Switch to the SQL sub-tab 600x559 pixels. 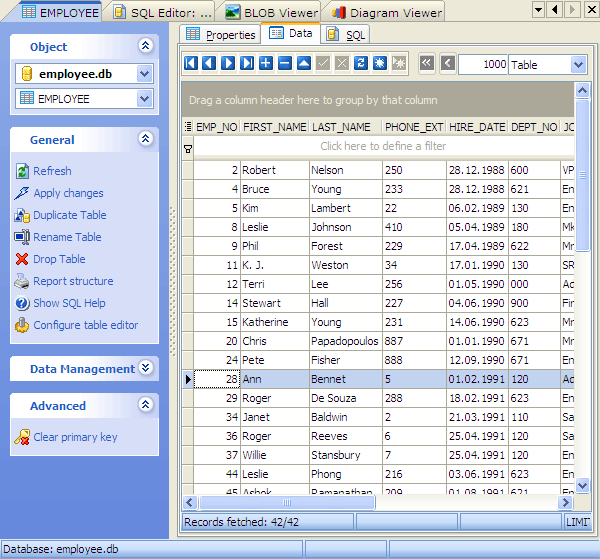(346, 35)
